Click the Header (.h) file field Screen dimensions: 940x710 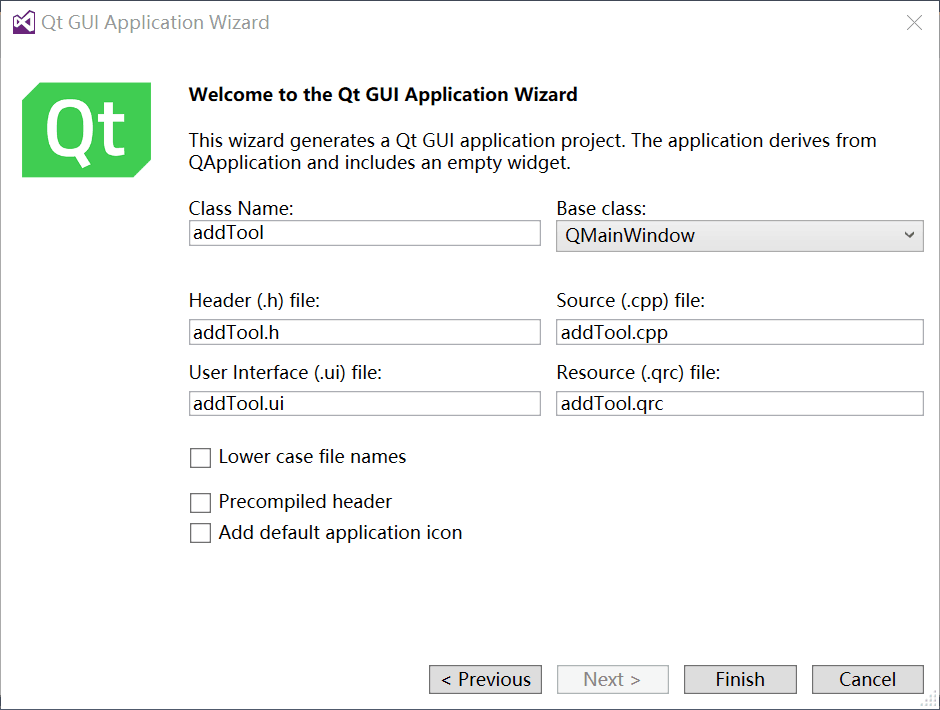tap(364, 332)
